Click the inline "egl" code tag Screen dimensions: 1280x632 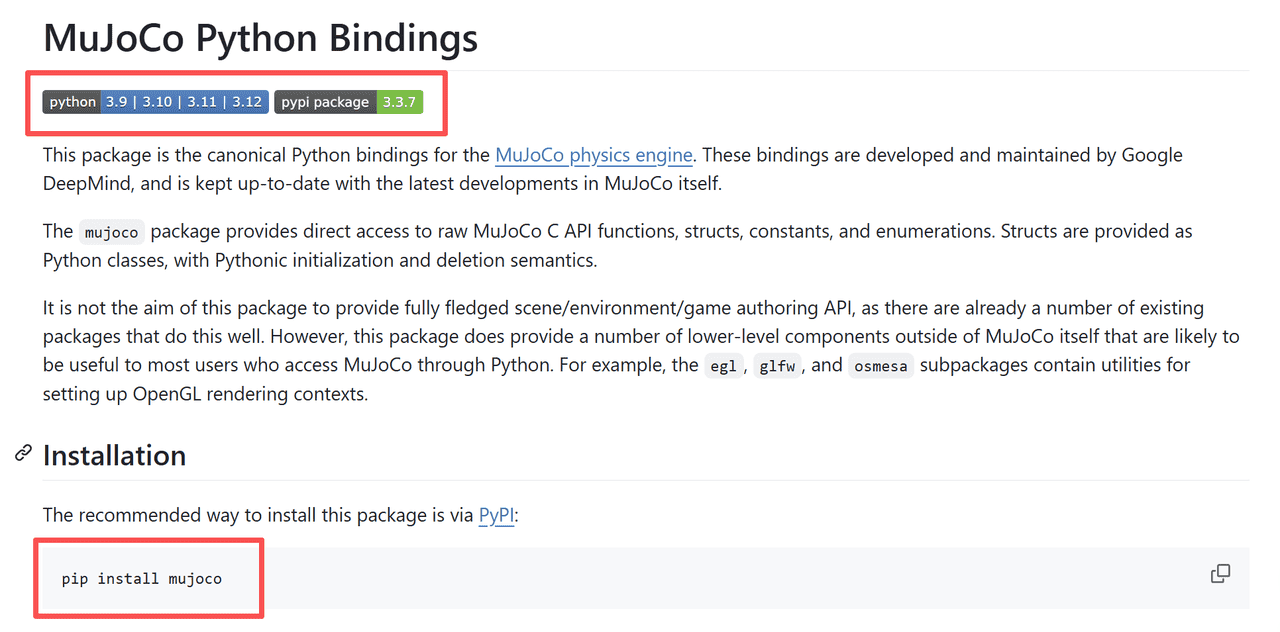(722, 366)
